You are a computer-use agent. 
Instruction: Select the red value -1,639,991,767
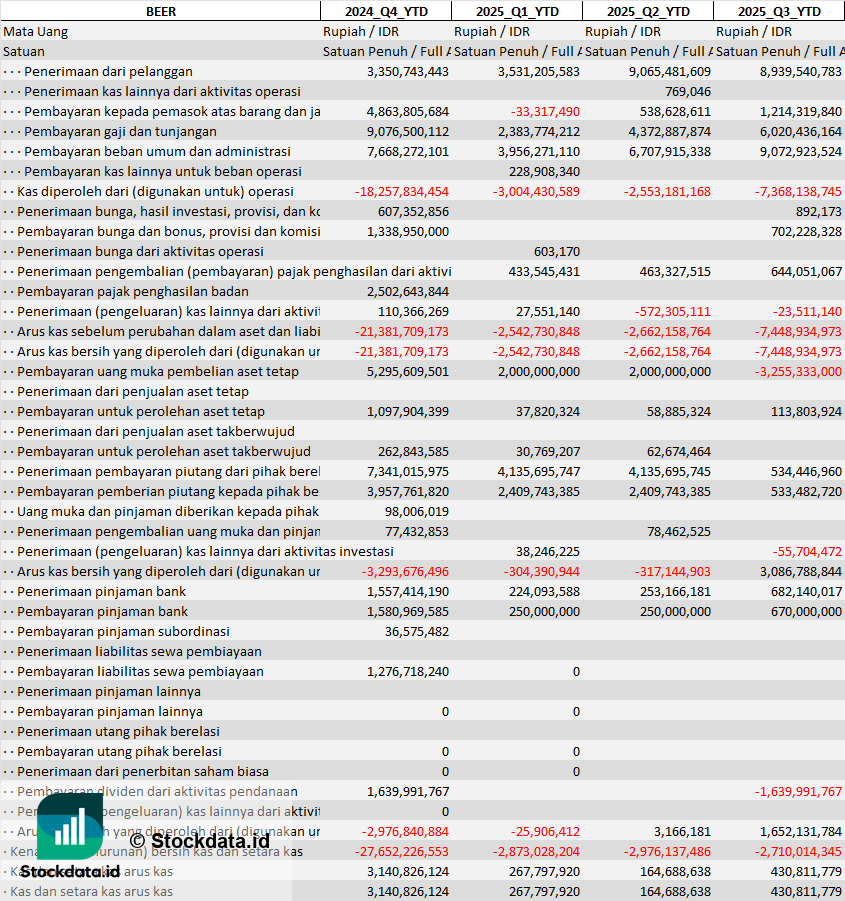[798, 792]
